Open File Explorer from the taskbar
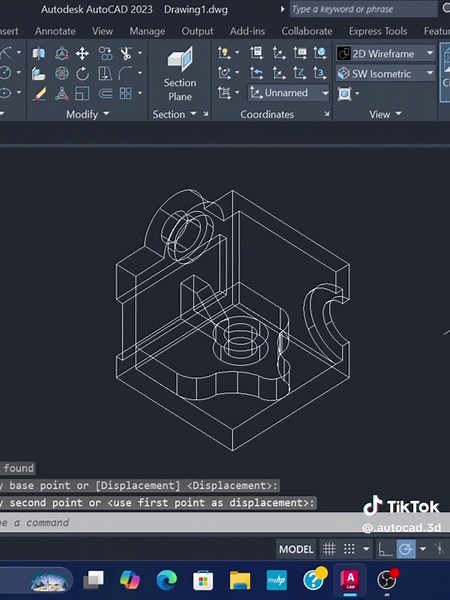Image resolution: width=450 pixels, height=600 pixels. 240,580
